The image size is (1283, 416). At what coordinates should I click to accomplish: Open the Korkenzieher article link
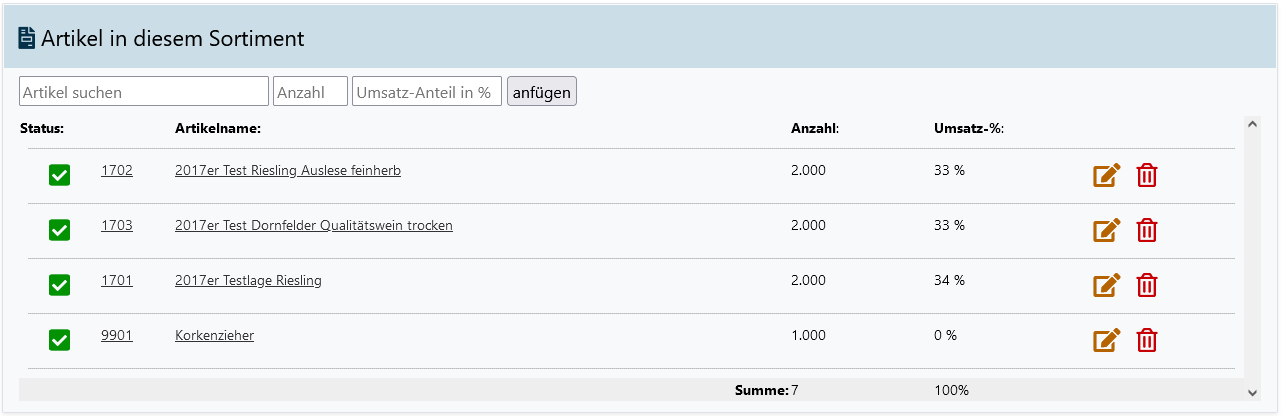[214, 336]
